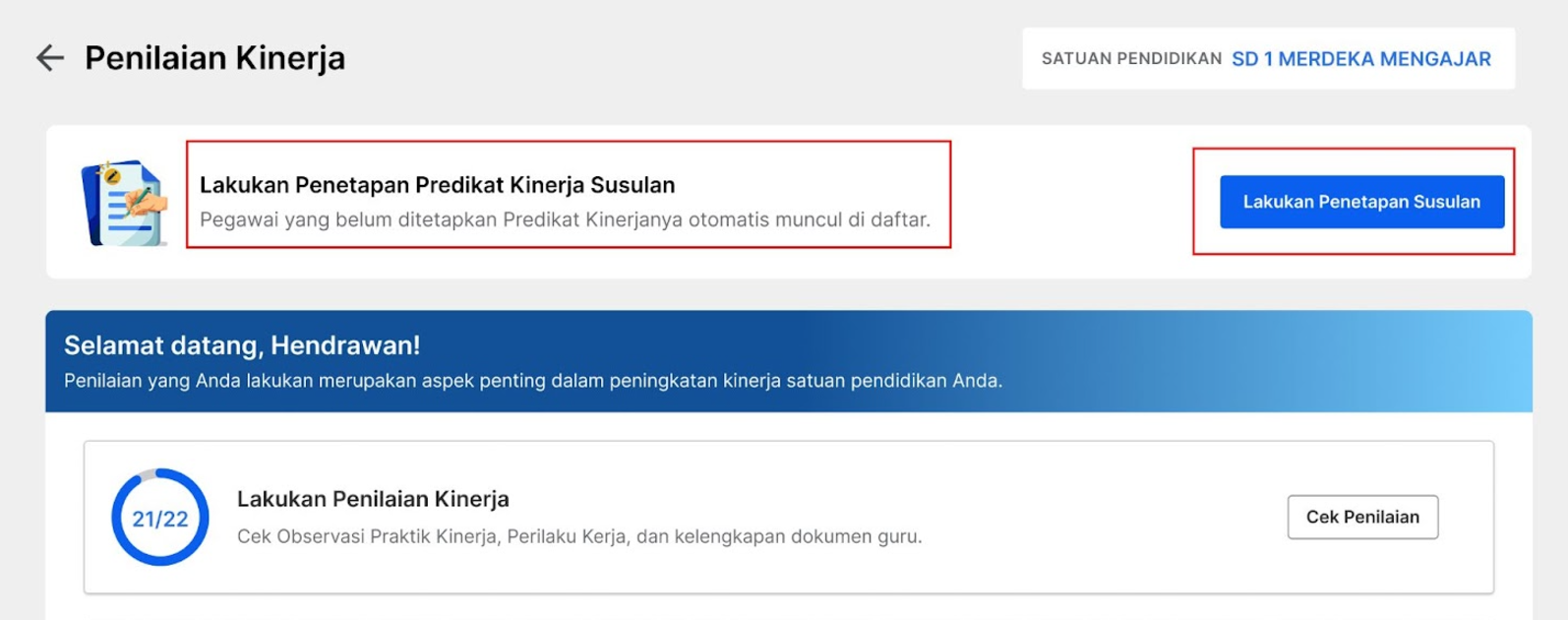The image size is (1568, 620).
Task: Click the Penilaian Kinerja page title
Action: coord(214,58)
